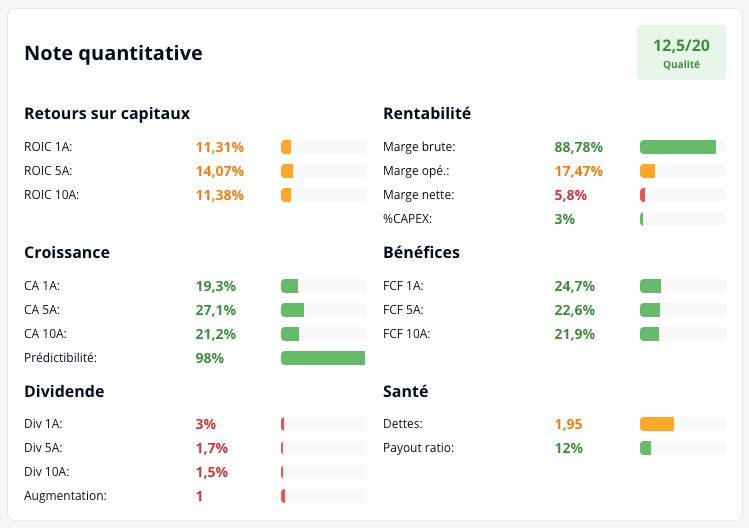Click the Prédictibilité 98% bar
This screenshot has height=528, width=749.
323,358
